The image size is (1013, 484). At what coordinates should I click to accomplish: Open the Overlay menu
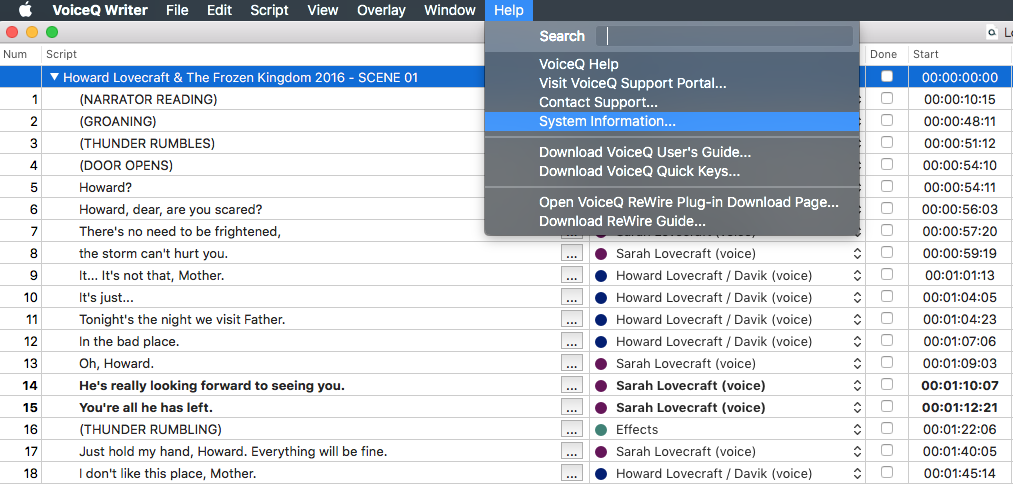pos(381,10)
